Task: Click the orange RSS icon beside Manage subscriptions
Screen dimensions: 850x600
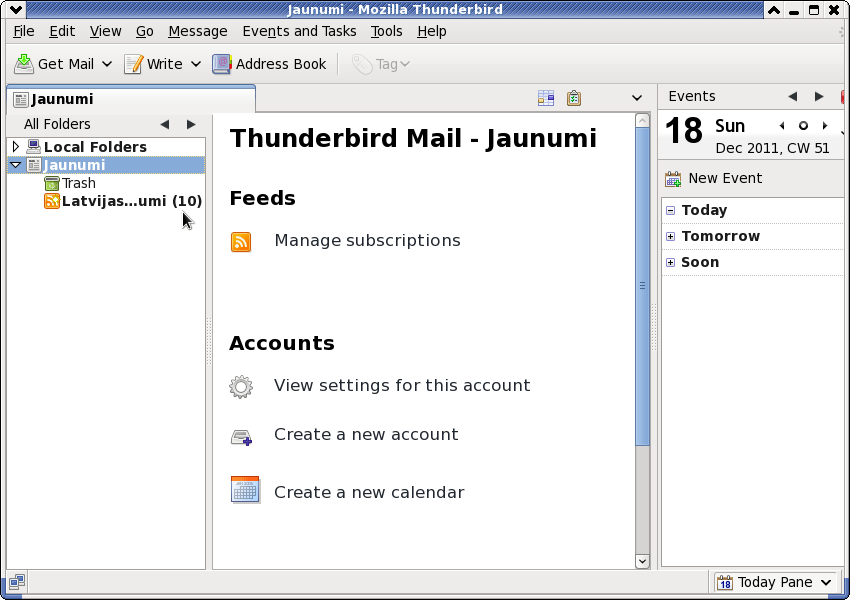Action: click(x=241, y=242)
